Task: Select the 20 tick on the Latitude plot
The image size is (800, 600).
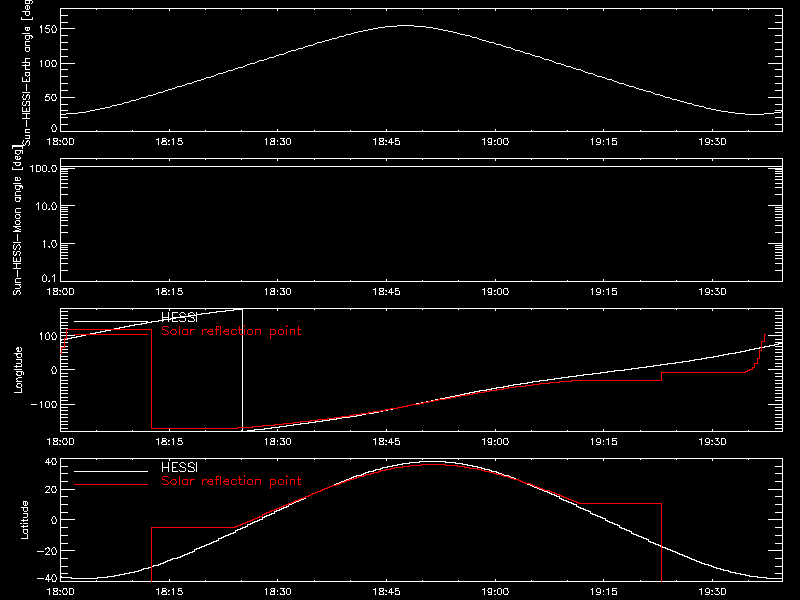Action: [51, 490]
